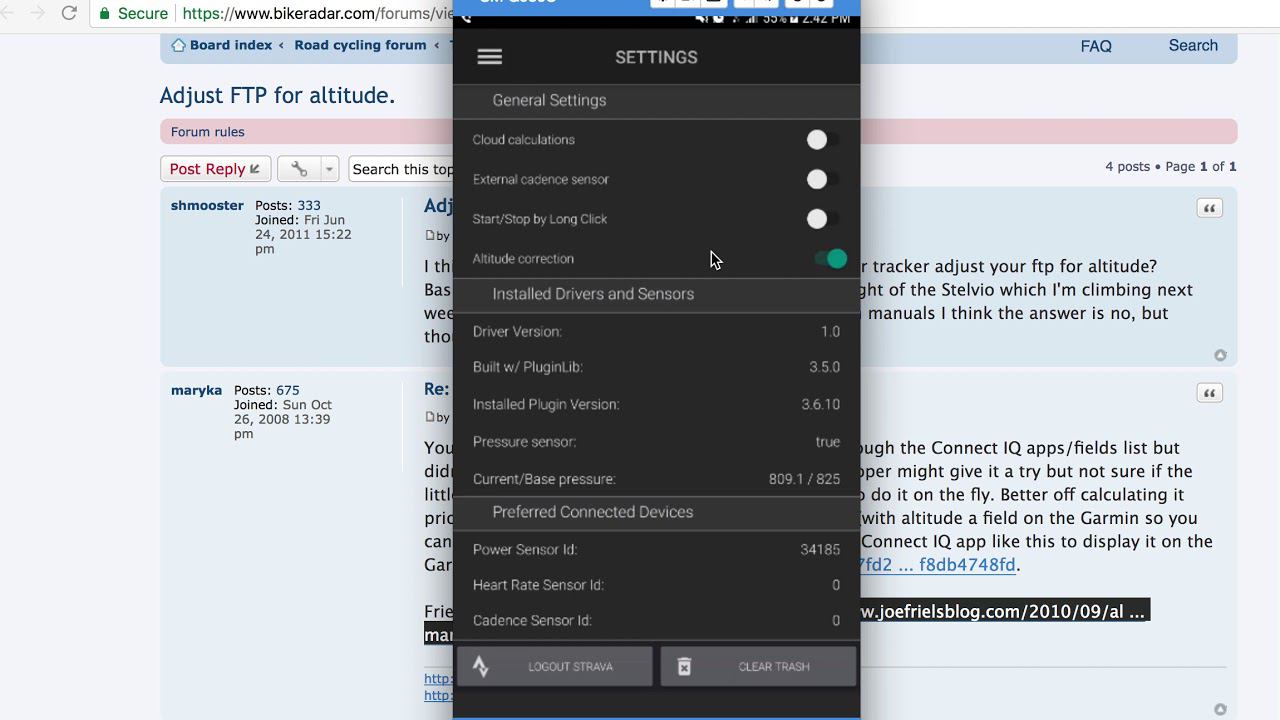This screenshot has width=1280, height=720.
Task: Open the topic tools wrench icon
Action: (299, 169)
